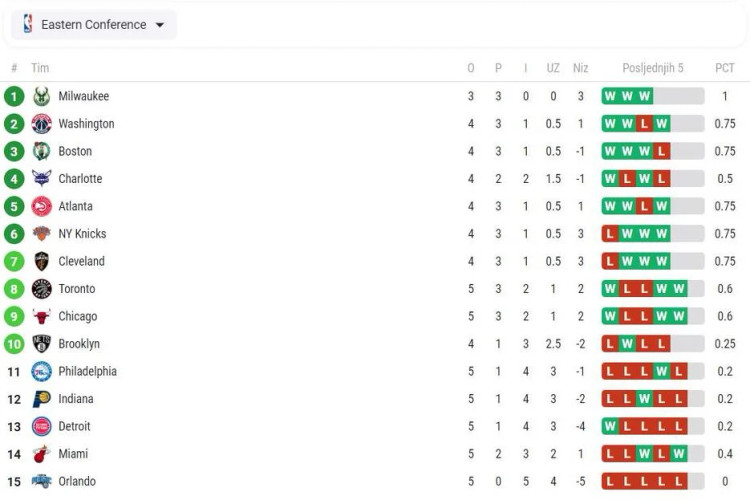
Task: Open the NY Knicks team link
Action: tap(82, 233)
